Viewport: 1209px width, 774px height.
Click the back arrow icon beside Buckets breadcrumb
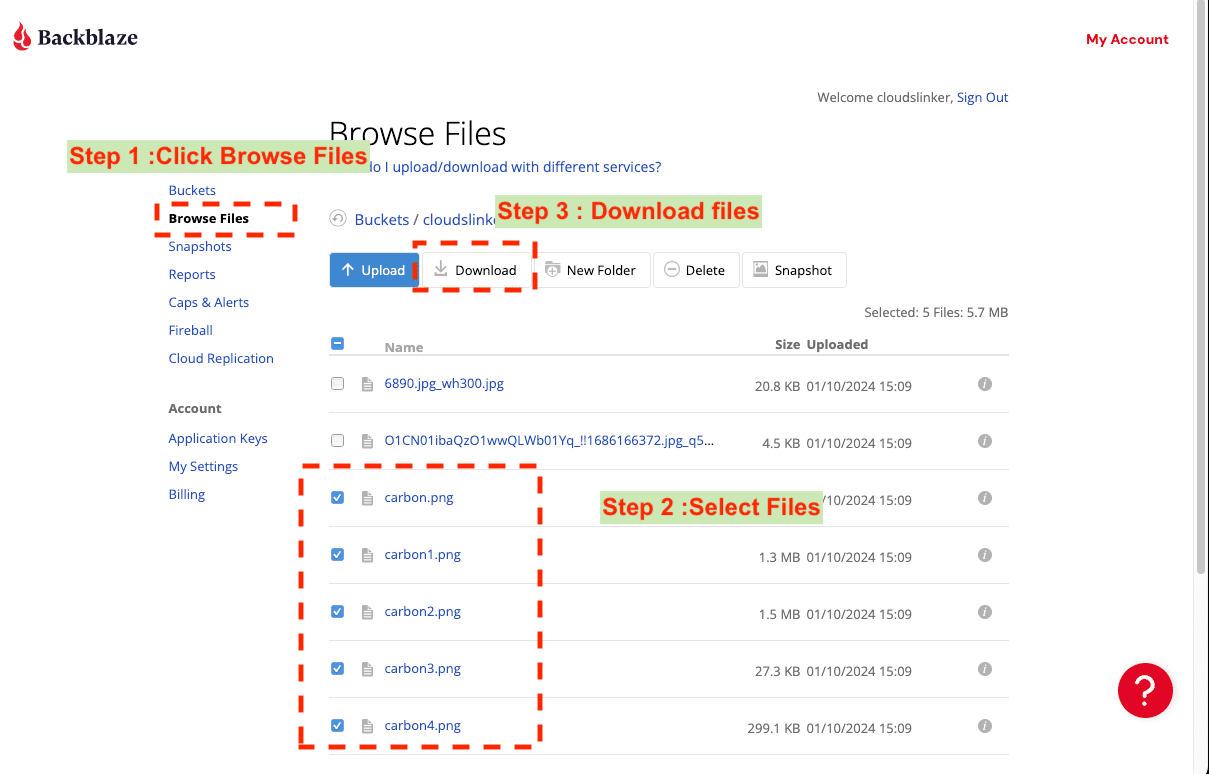click(338, 219)
